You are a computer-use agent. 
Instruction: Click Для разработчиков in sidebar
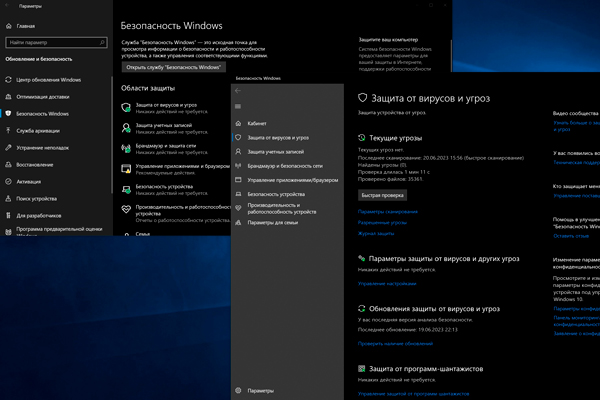(39, 216)
